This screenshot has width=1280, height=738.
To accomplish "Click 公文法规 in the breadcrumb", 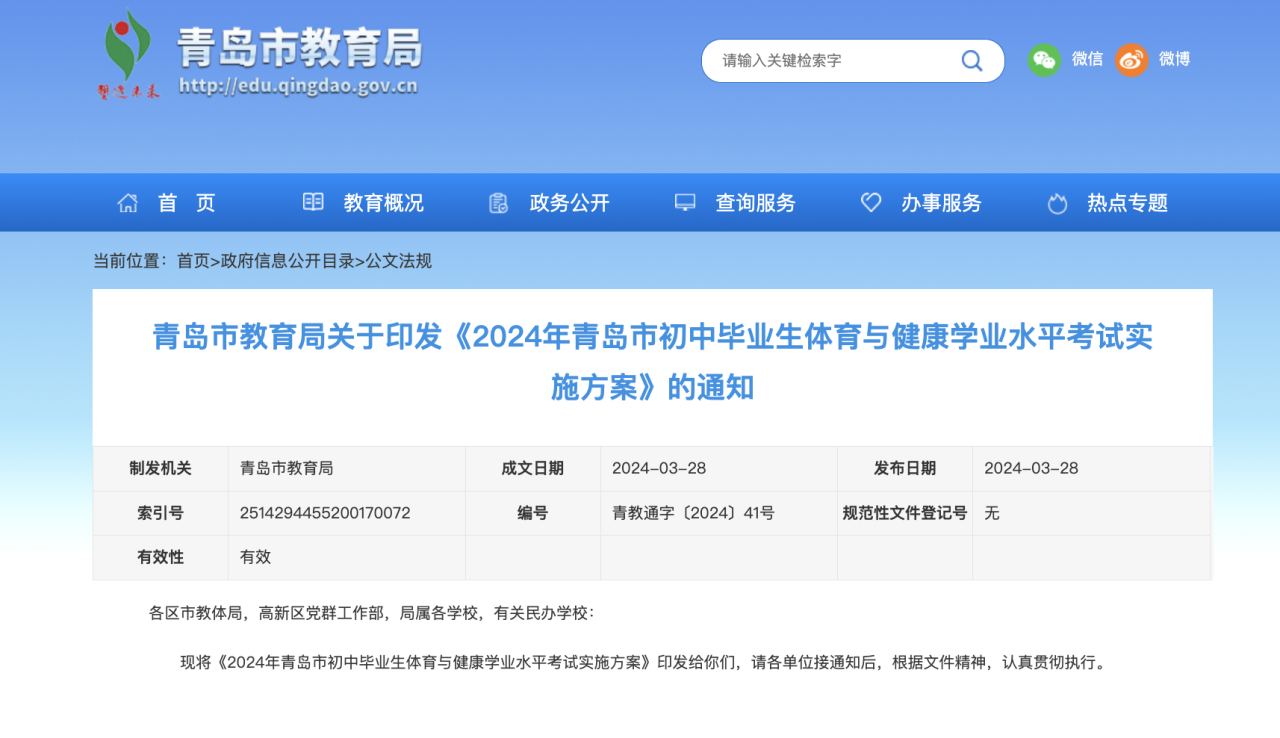I will click(399, 261).
